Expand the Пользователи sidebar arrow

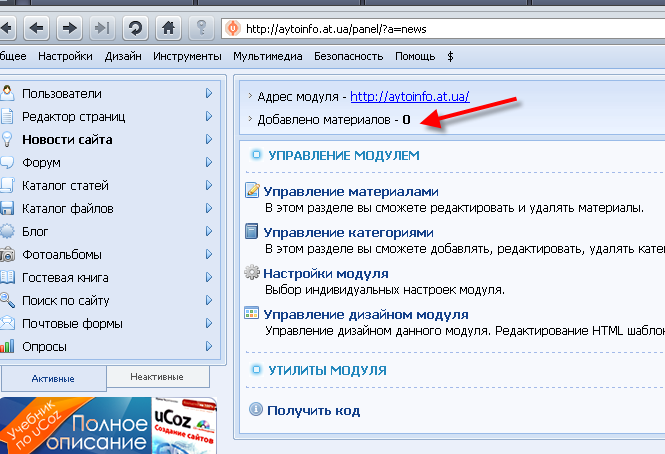(x=209, y=94)
